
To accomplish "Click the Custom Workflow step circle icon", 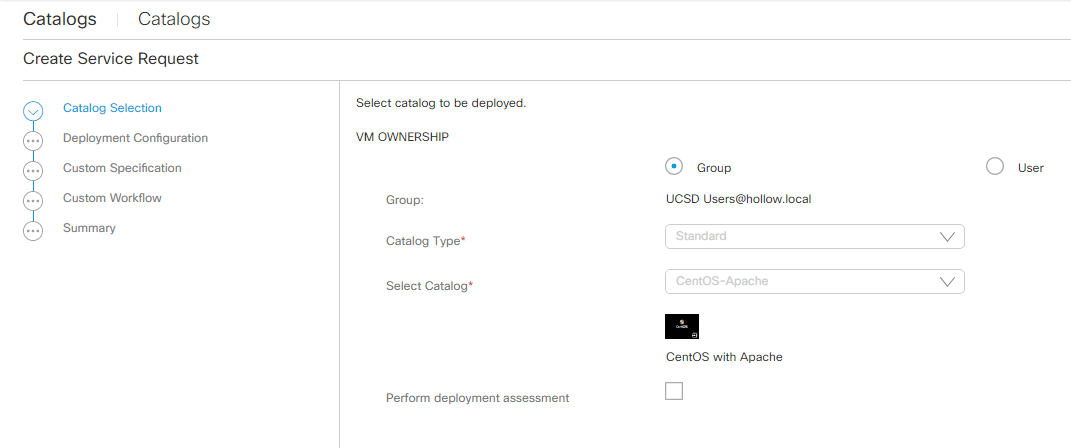I will [33, 201].
